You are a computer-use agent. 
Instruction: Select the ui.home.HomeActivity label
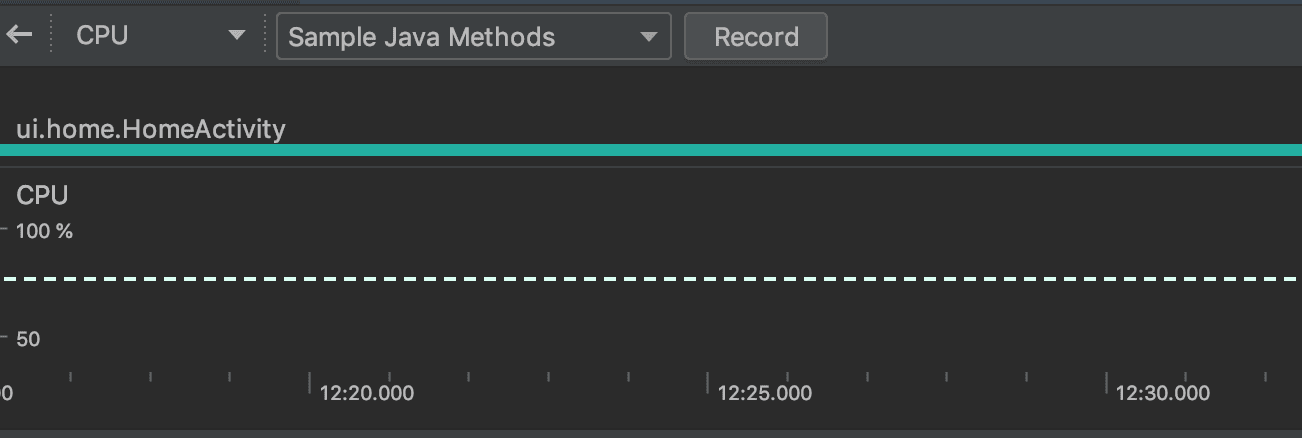151,129
